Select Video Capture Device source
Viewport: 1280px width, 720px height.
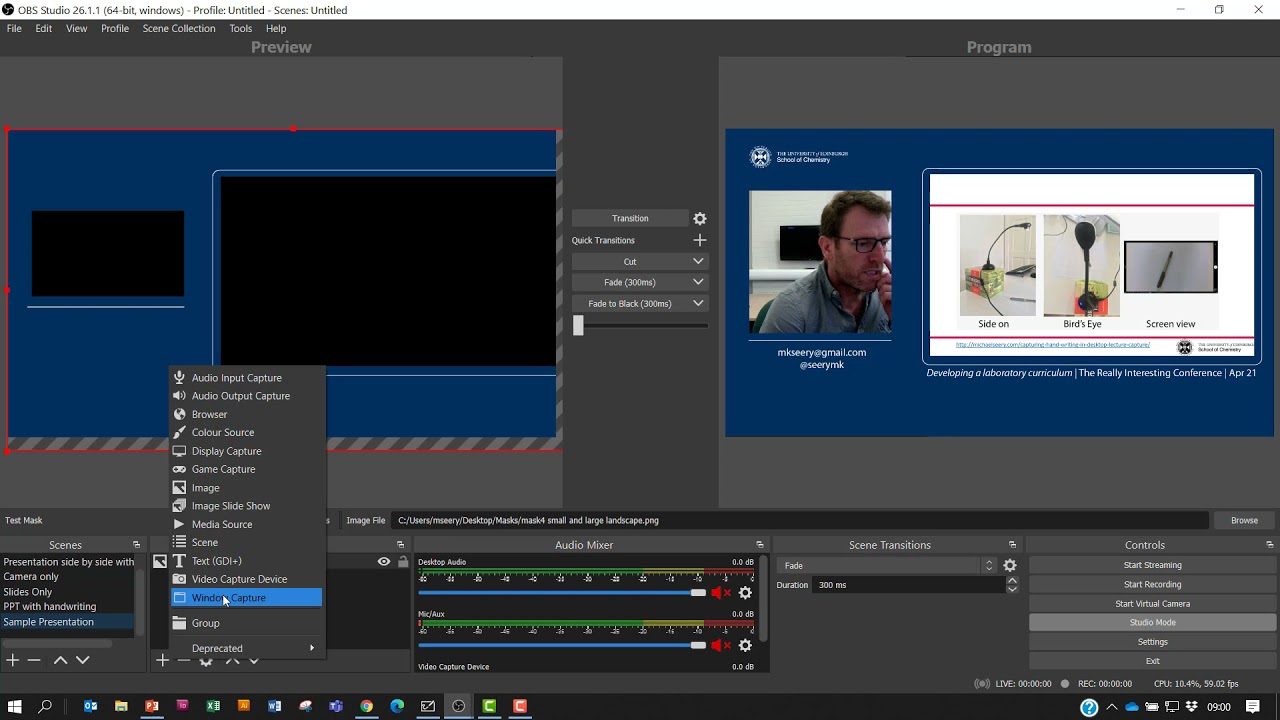tap(247, 579)
